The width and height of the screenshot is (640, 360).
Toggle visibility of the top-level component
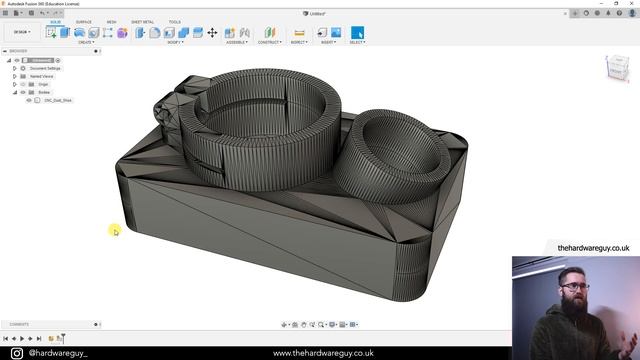[x=17, y=60]
